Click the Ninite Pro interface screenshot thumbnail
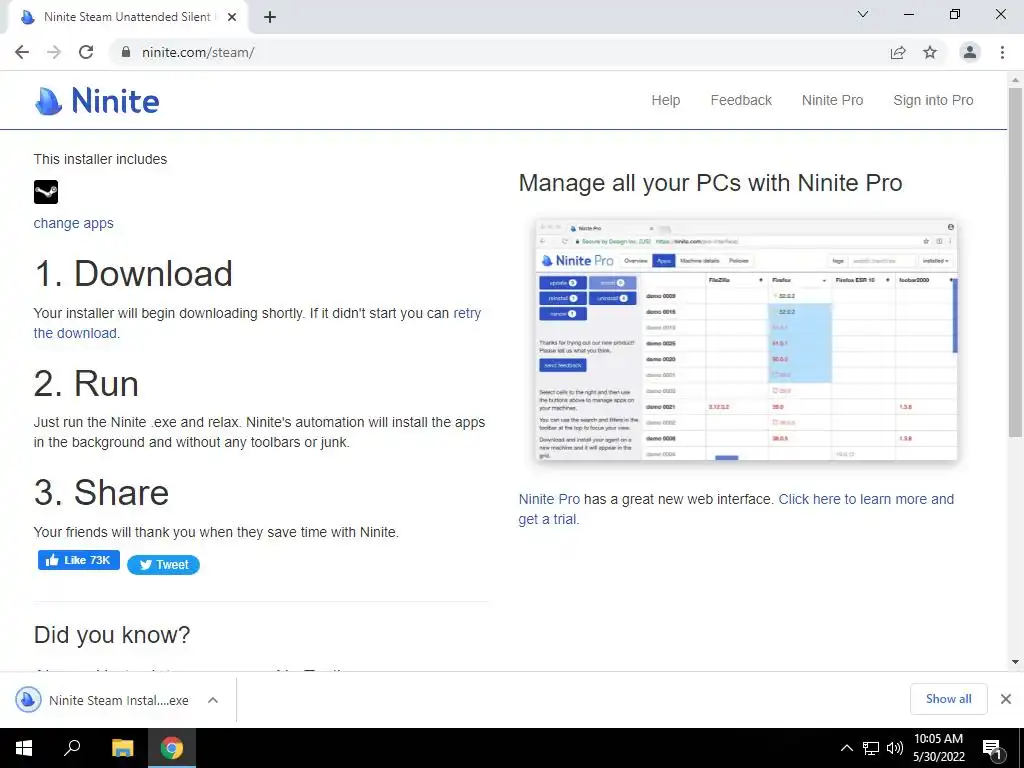 (746, 340)
